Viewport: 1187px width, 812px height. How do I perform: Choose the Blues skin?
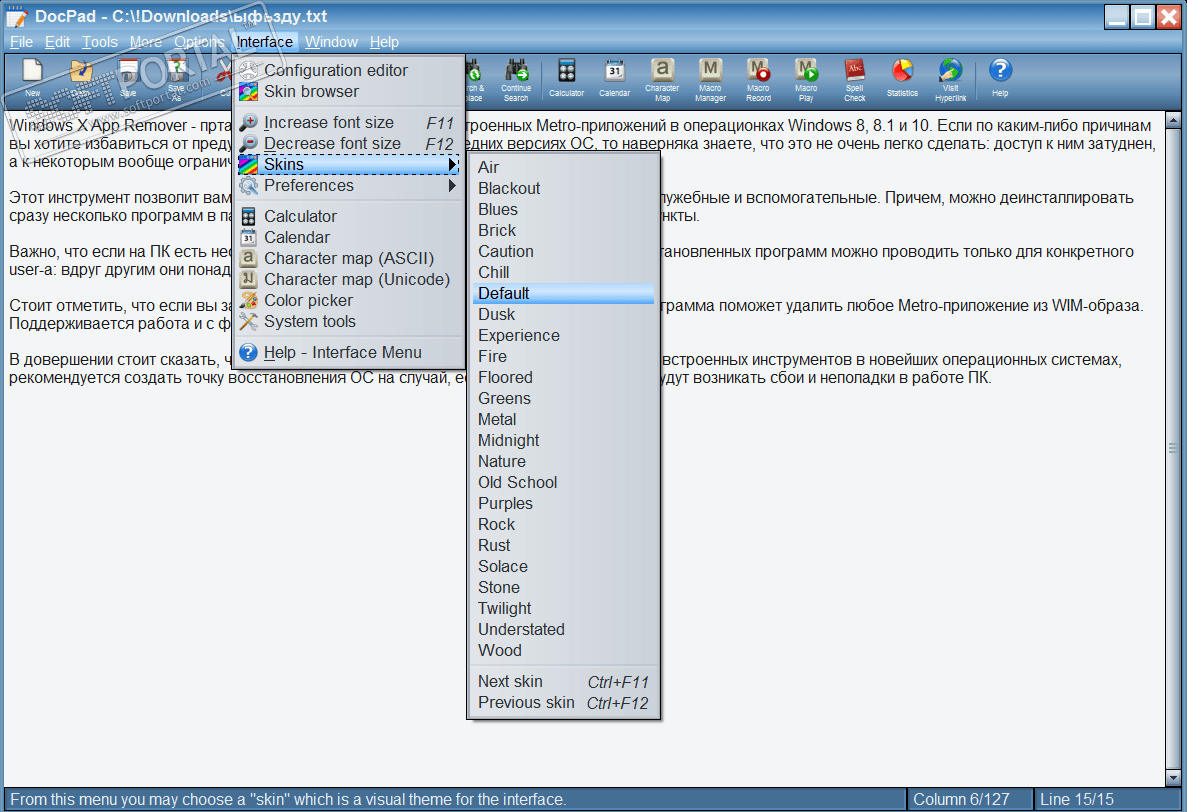[563, 210]
